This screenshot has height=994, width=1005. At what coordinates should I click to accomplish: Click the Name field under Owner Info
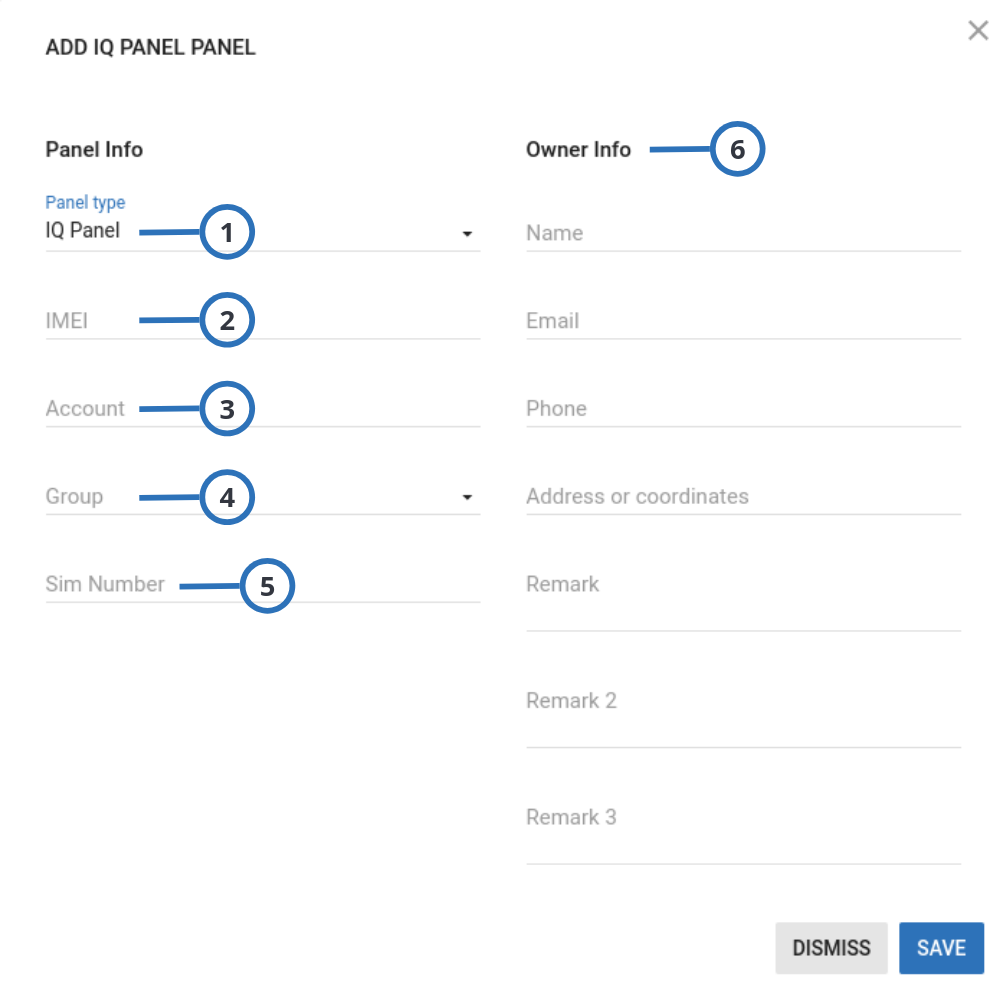tap(740, 233)
